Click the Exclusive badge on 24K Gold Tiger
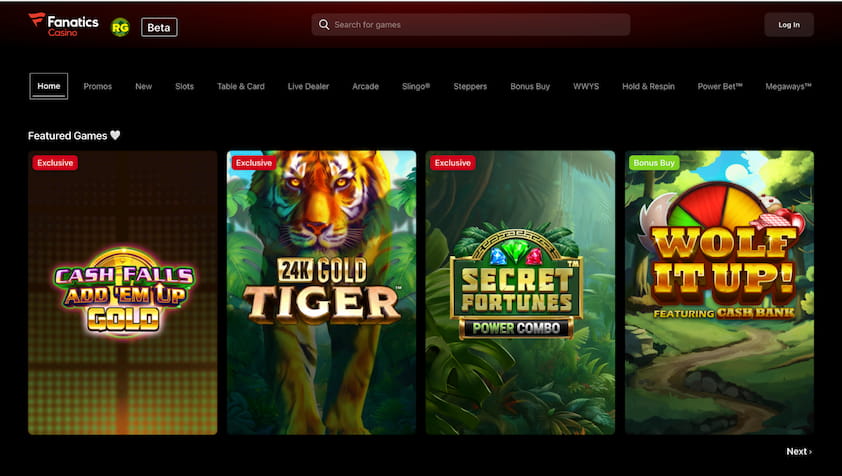Image resolution: width=842 pixels, height=476 pixels. pyautogui.click(x=253, y=163)
